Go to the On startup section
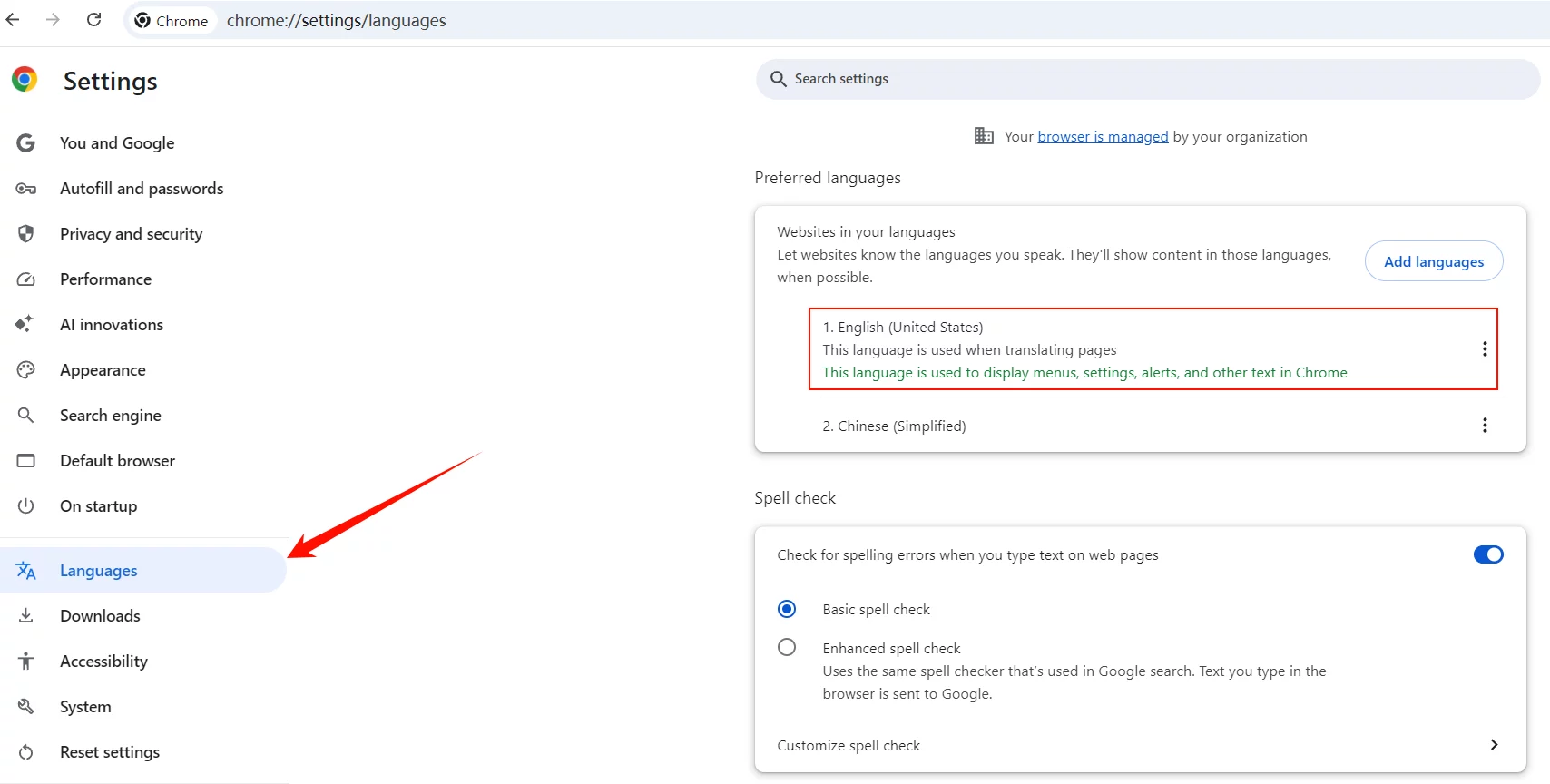 [x=98, y=506]
